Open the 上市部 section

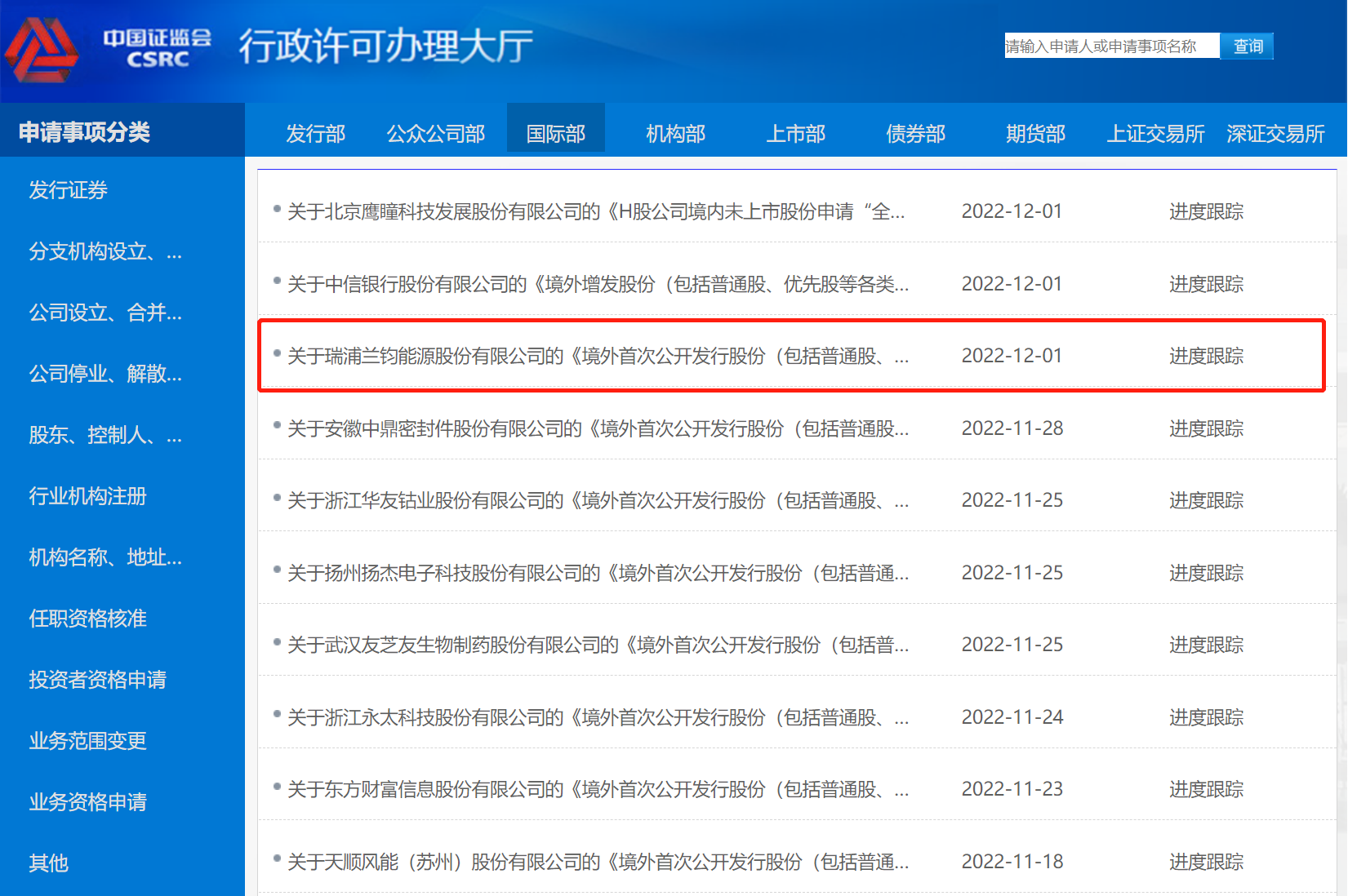pos(794,132)
